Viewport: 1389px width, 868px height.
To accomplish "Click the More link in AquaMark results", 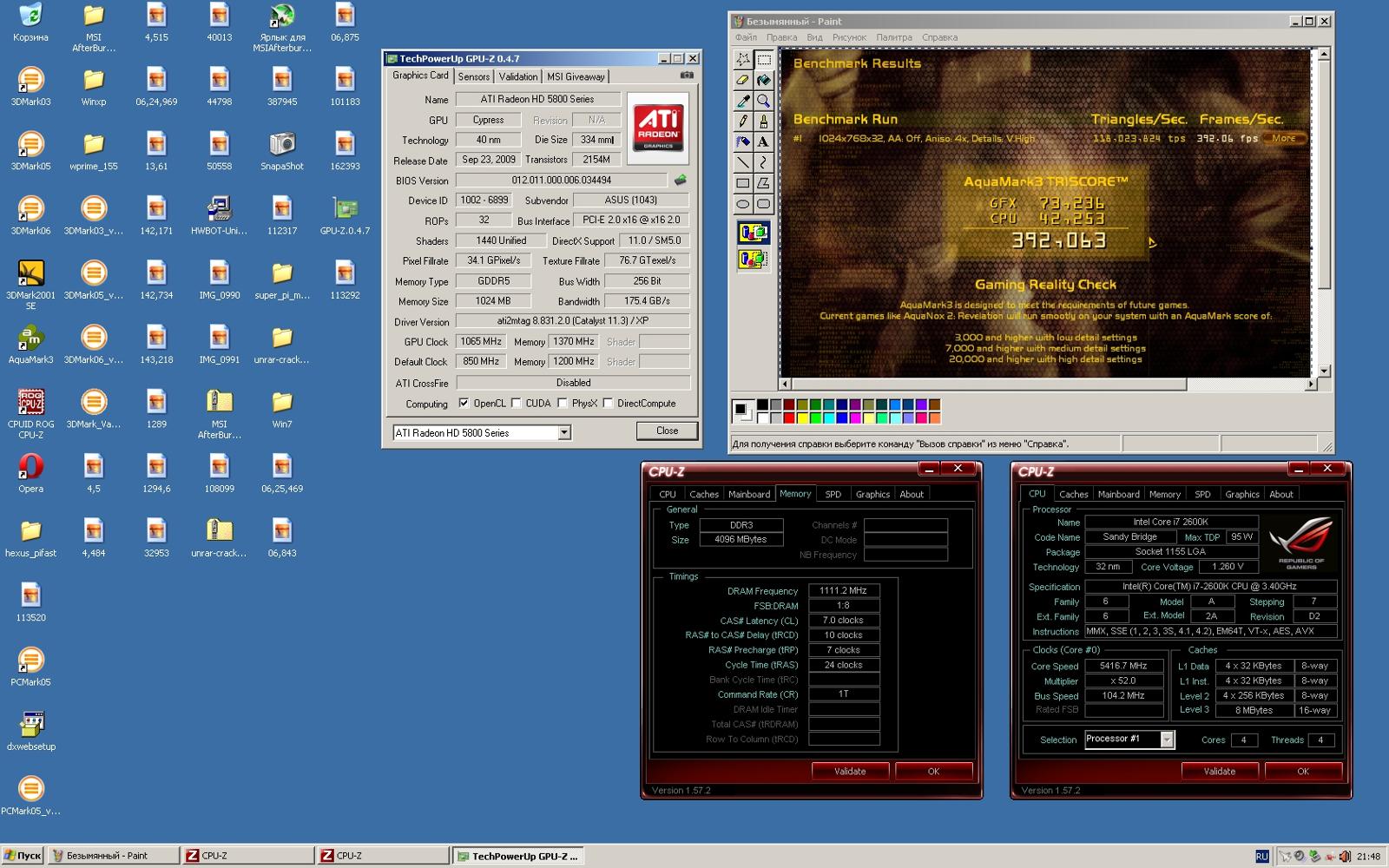I will 1284,138.
